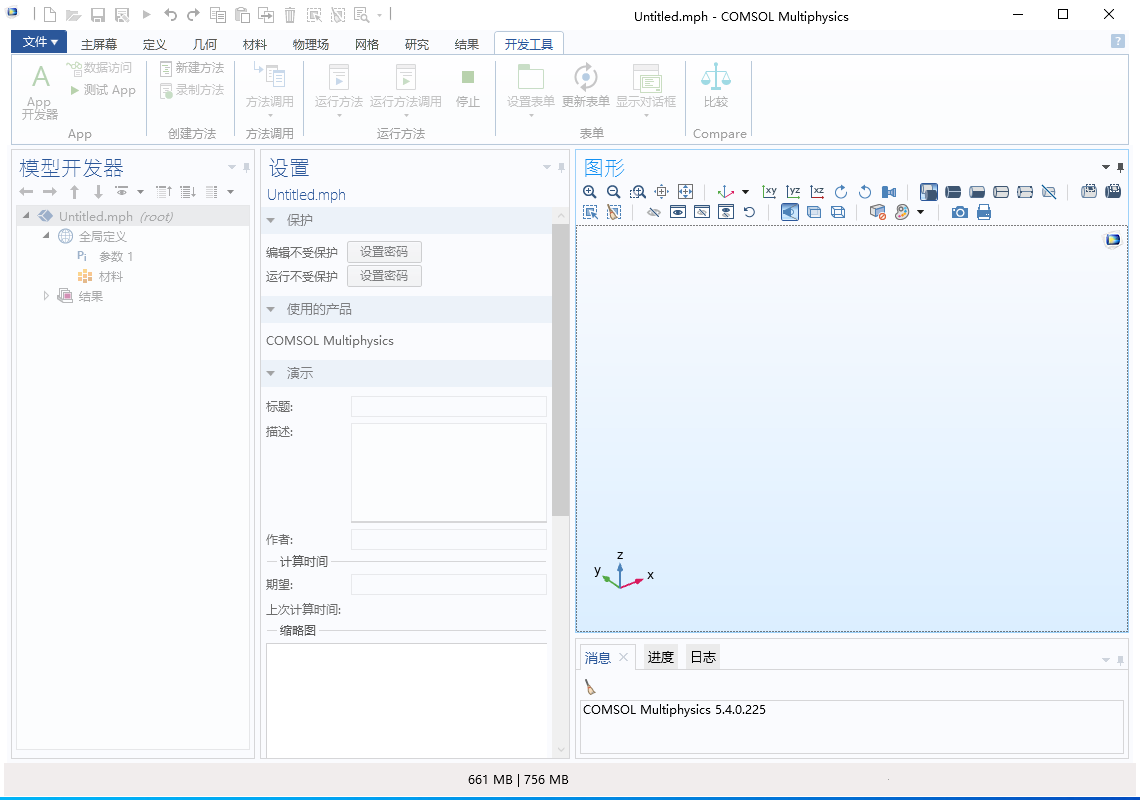Toggle the orthographic projection highlighted button
This screenshot has height=800, width=1140.
[x=790, y=212]
